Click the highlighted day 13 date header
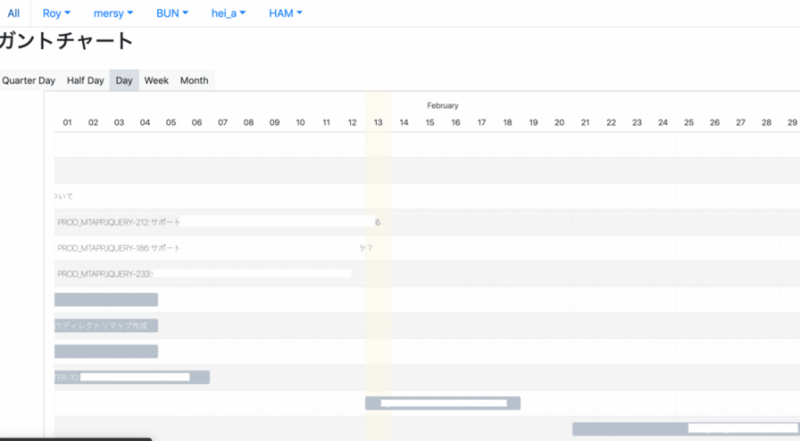This screenshot has height=441, width=800. (378, 122)
